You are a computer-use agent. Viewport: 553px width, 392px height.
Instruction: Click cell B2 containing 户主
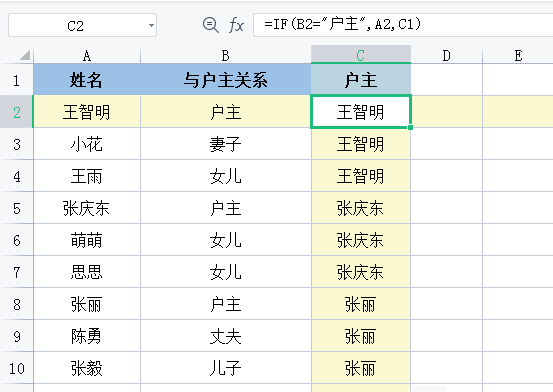point(226,111)
